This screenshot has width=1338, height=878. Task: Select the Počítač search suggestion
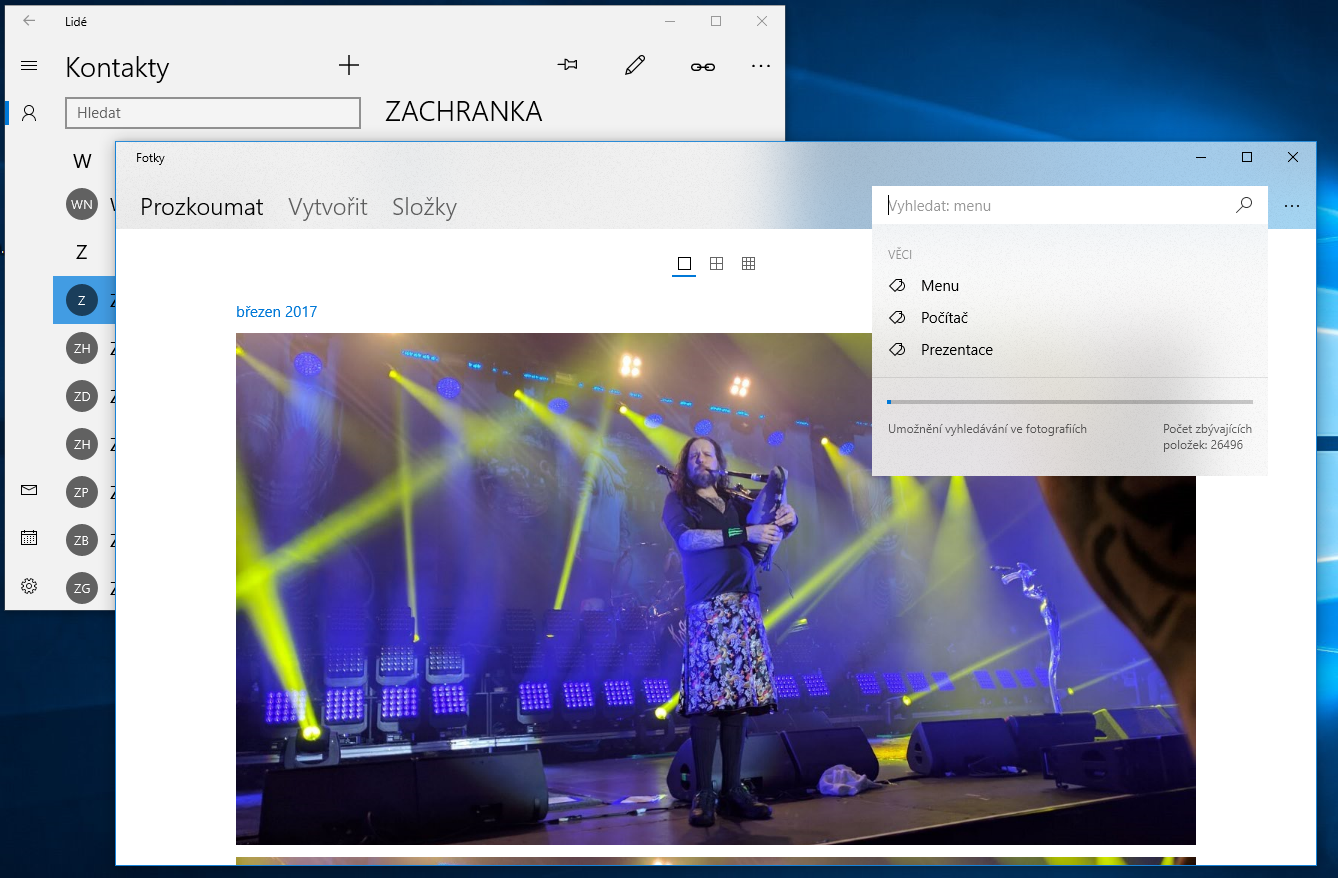(944, 318)
